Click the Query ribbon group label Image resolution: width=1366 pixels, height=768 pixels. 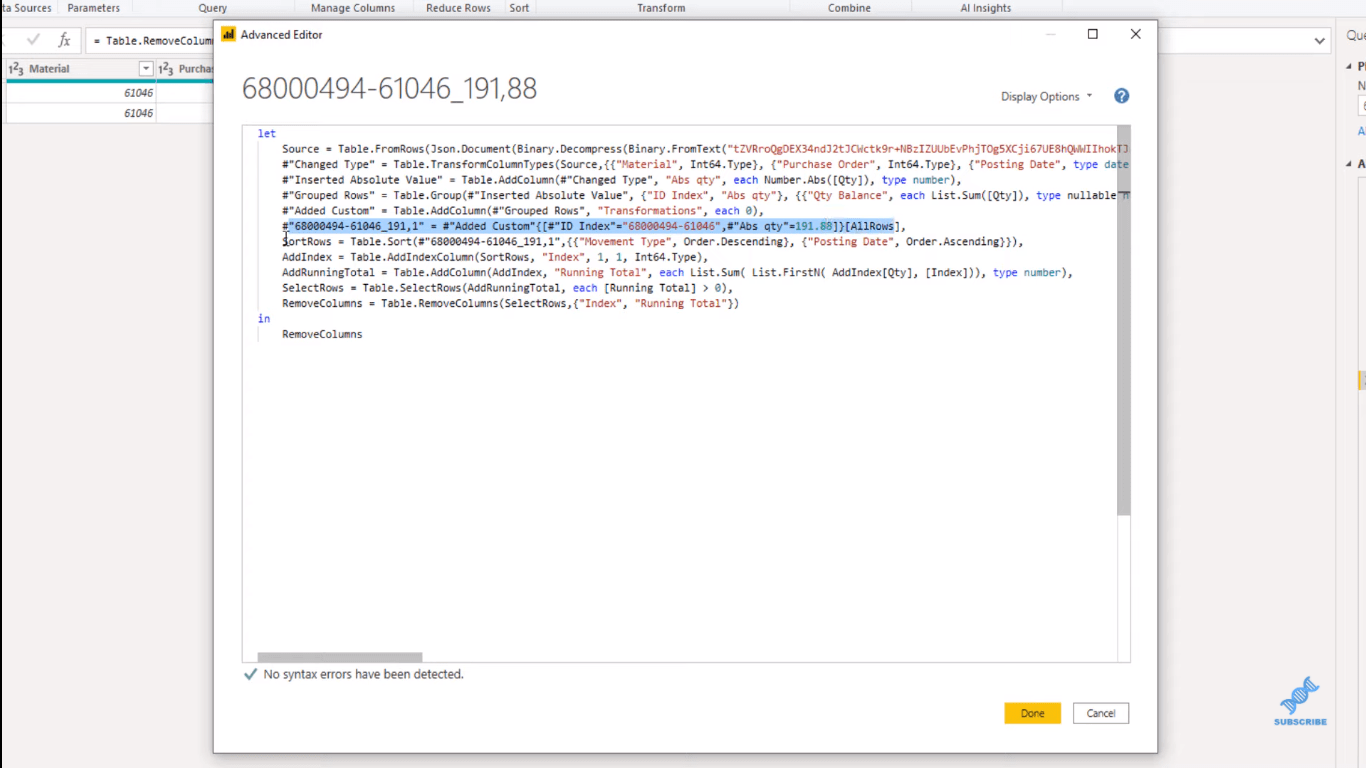point(212,8)
